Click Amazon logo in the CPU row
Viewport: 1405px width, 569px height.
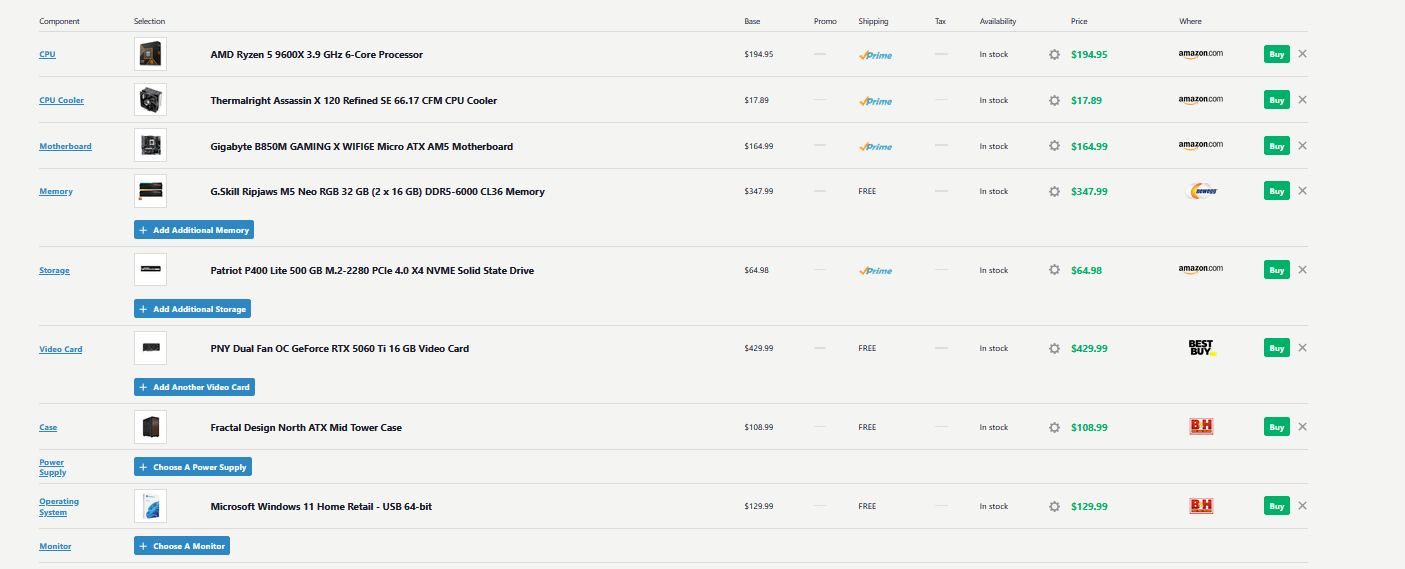1200,54
